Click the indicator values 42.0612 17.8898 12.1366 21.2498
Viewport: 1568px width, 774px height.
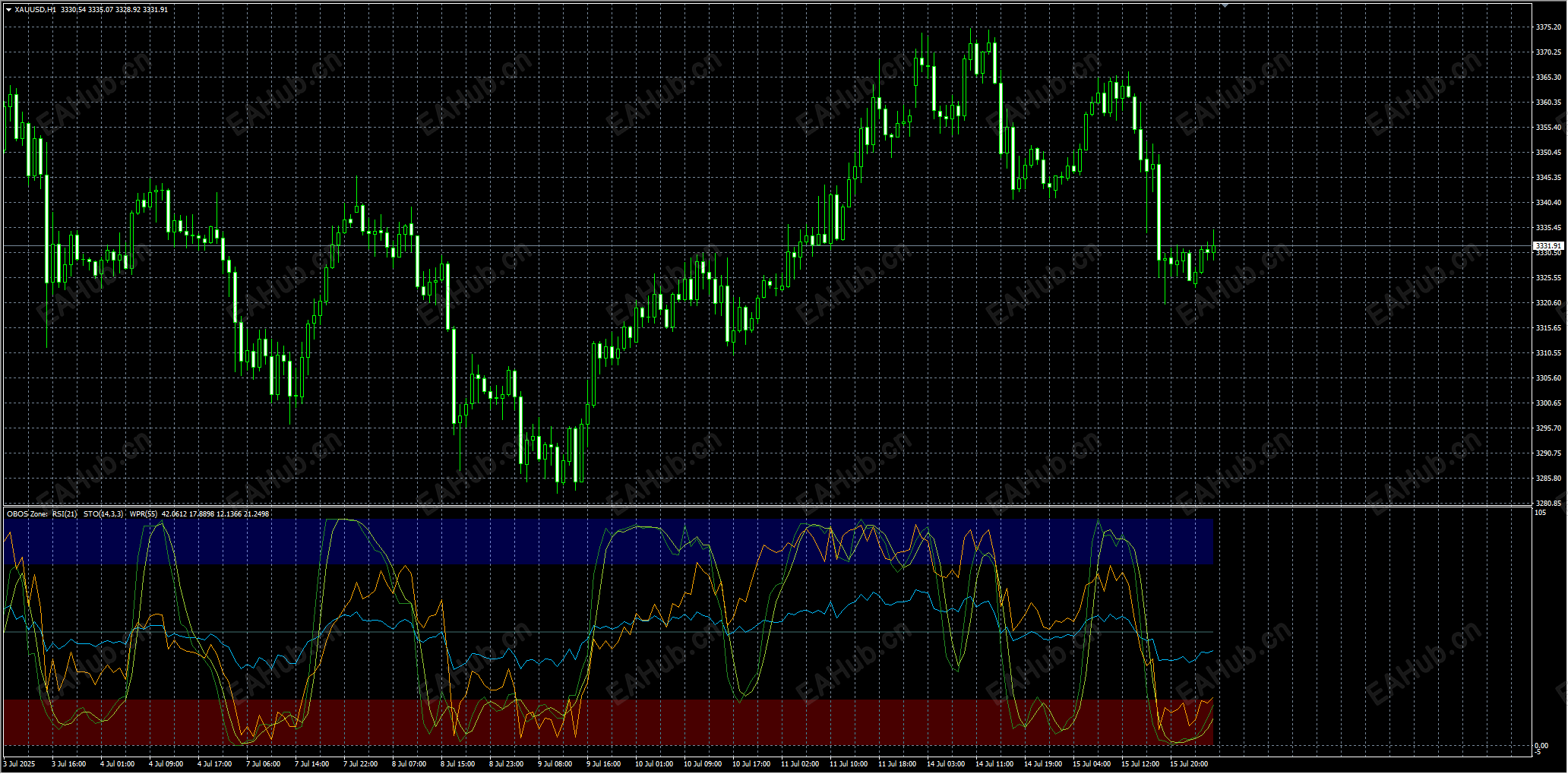216,514
